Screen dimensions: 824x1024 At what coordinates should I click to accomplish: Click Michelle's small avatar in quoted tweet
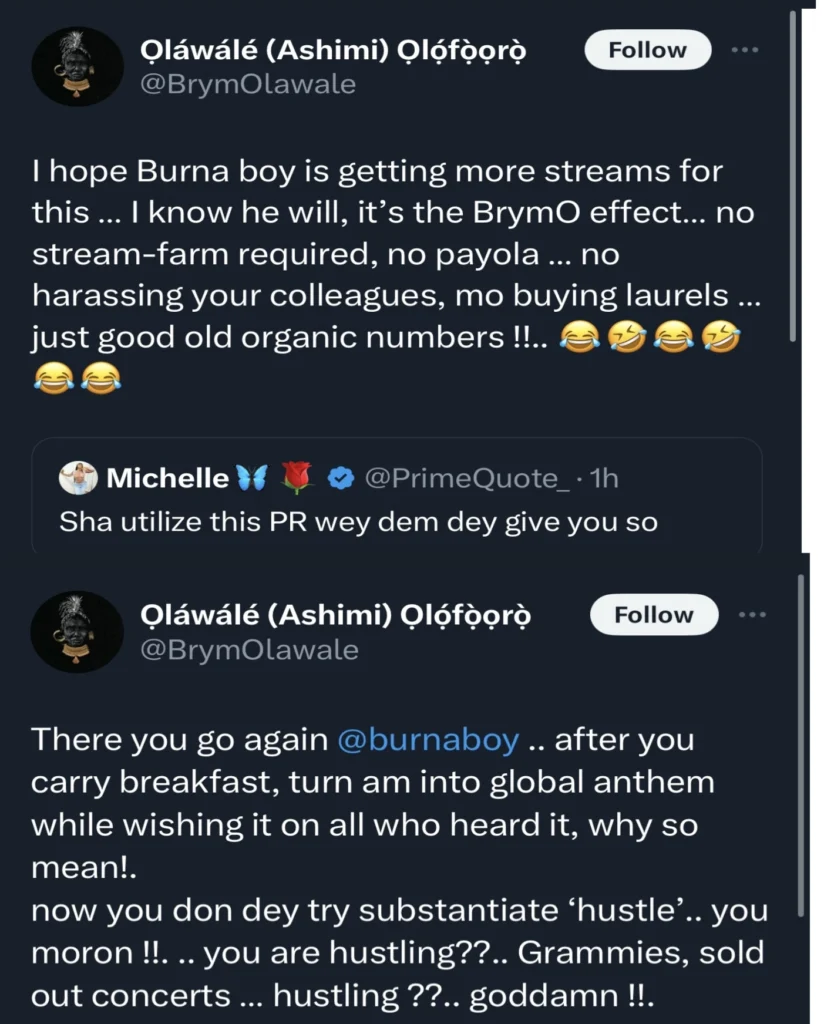click(x=78, y=479)
